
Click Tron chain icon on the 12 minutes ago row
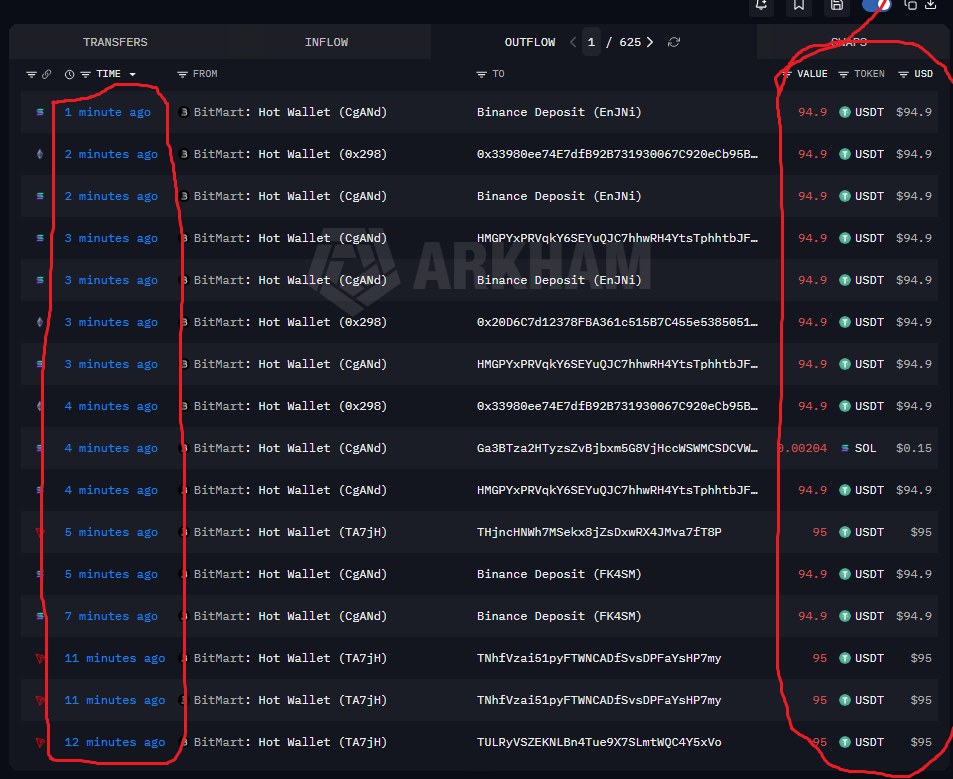coord(40,742)
